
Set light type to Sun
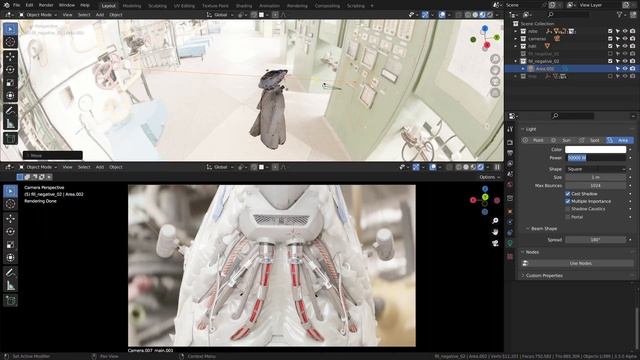[x=563, y=140]
